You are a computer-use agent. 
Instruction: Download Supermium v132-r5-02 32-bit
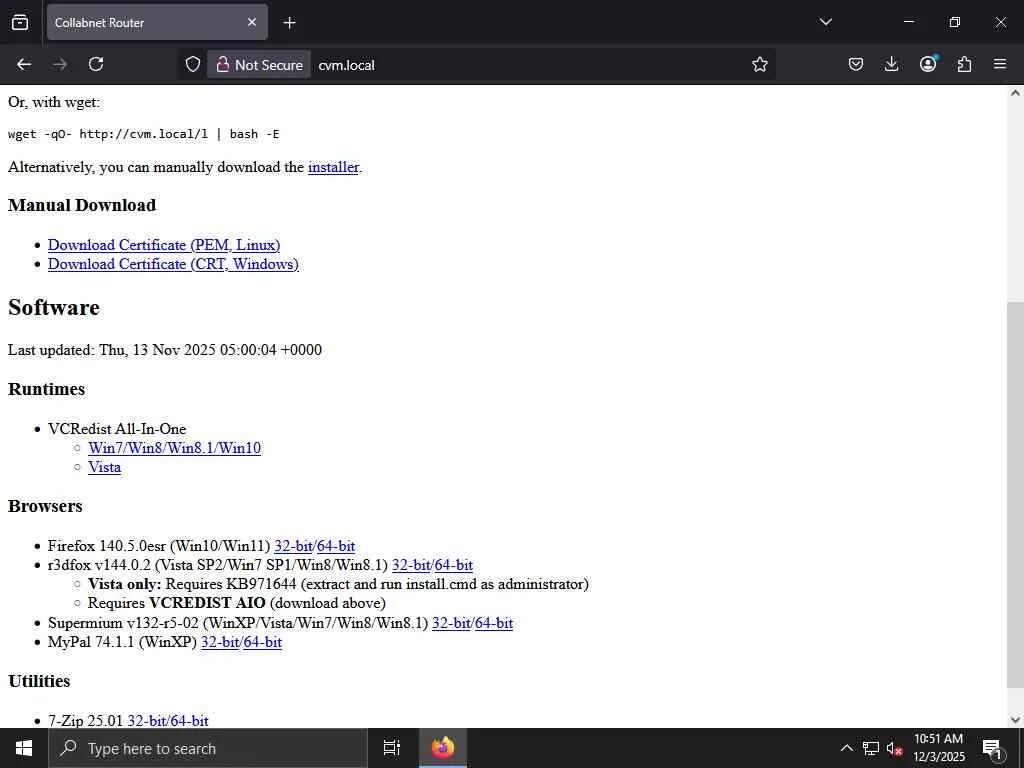pos(451,623)
